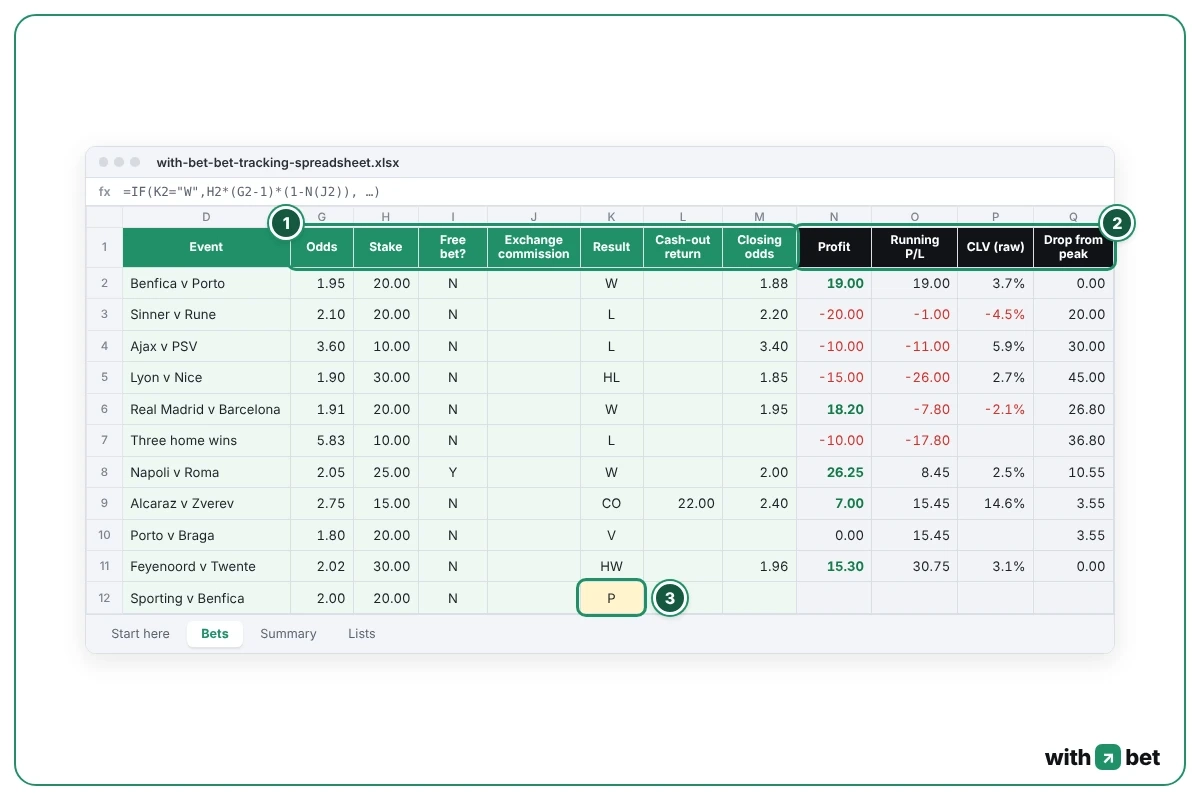Select the Result cell containing P
Image resolution: width=1200 pixels, height=800 pixels.
click(x=611, y=598)
